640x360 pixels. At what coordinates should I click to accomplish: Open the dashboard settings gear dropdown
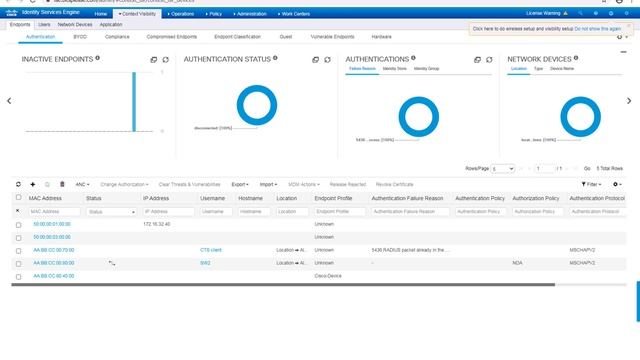tap(622, 37)
